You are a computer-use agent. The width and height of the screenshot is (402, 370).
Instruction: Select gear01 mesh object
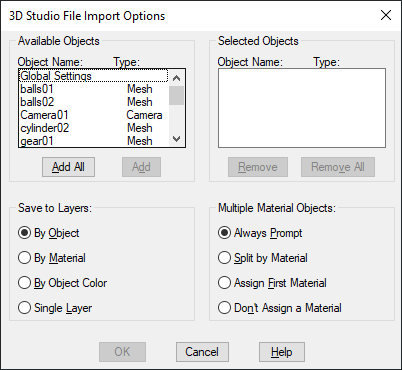coord(93,141)
